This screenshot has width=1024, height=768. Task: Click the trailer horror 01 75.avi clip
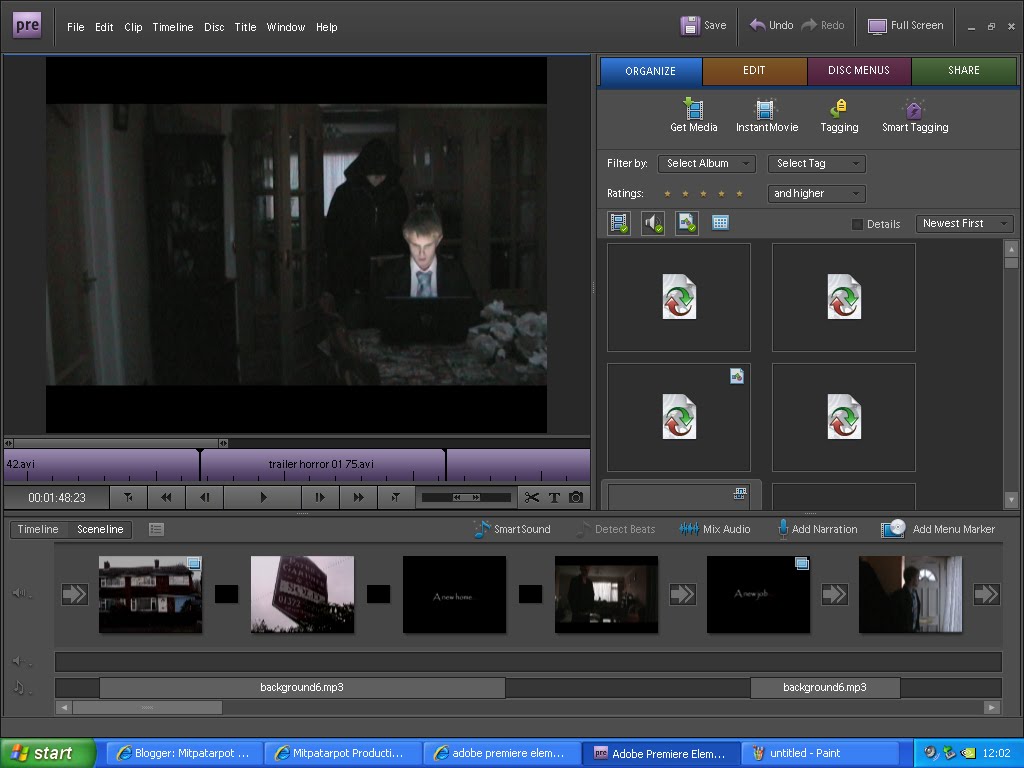pyautogui.click(x=322, y=464)
